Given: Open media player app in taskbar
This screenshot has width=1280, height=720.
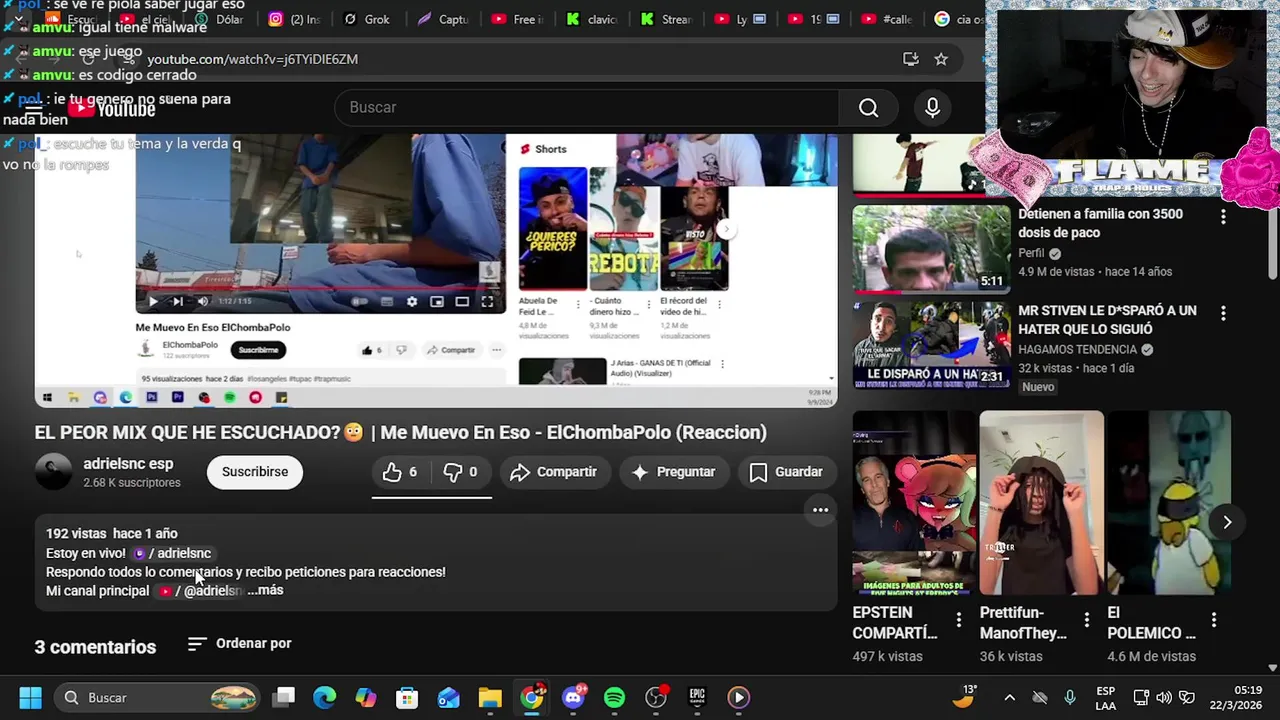Looking at the screenshot, I should pyautogui.click(x=738, y=697).
